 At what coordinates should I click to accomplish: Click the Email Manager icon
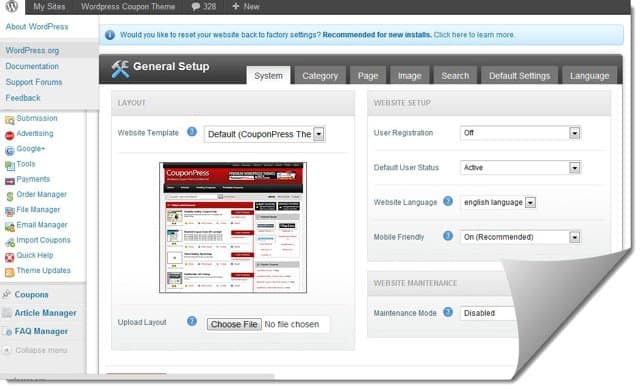point(9,227)
